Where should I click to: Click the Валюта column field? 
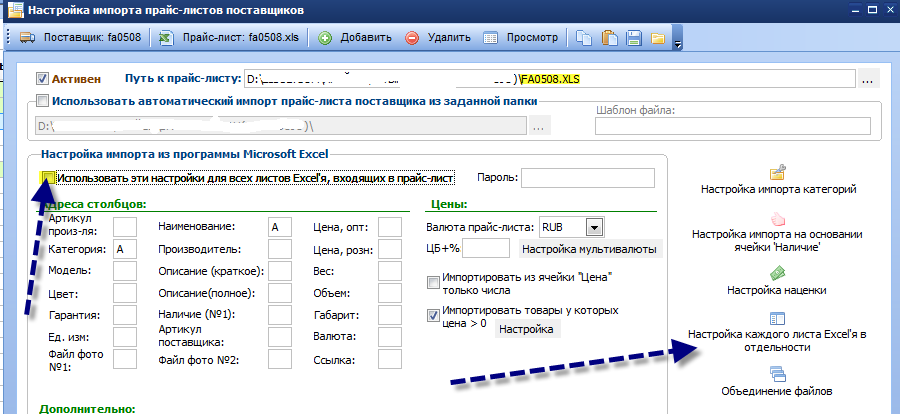click(390, 336)
